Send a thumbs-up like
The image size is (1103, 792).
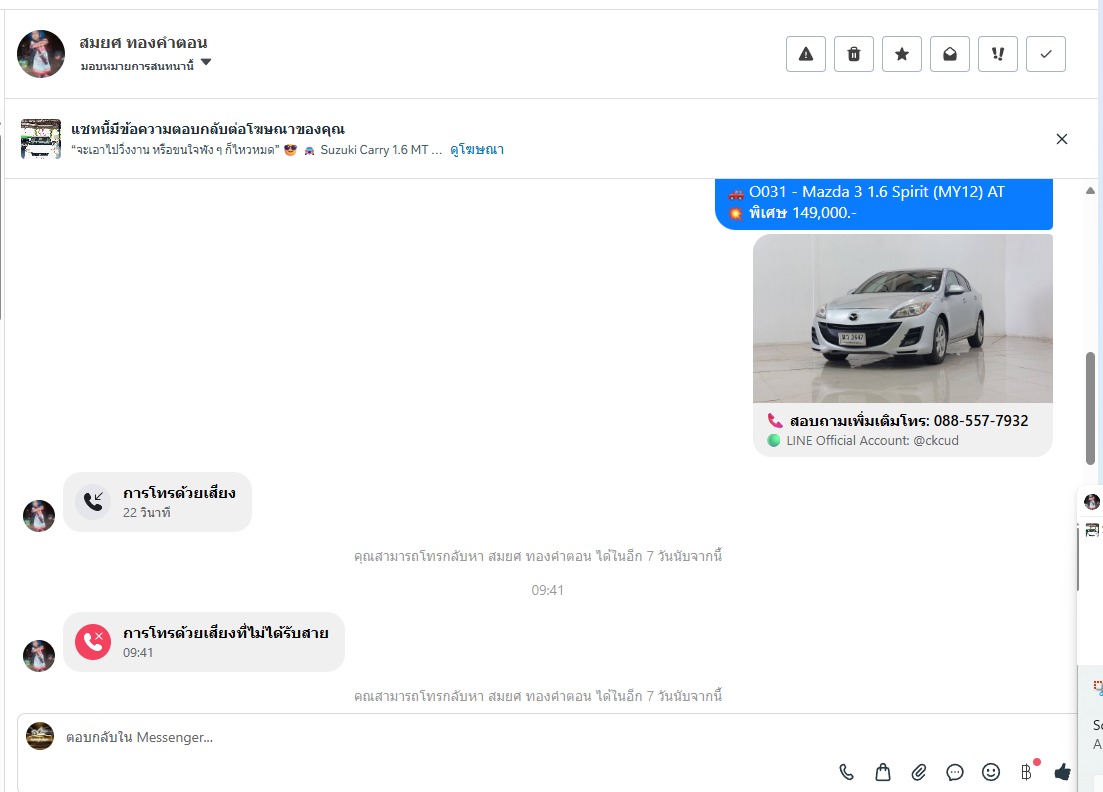point(1062,772)
